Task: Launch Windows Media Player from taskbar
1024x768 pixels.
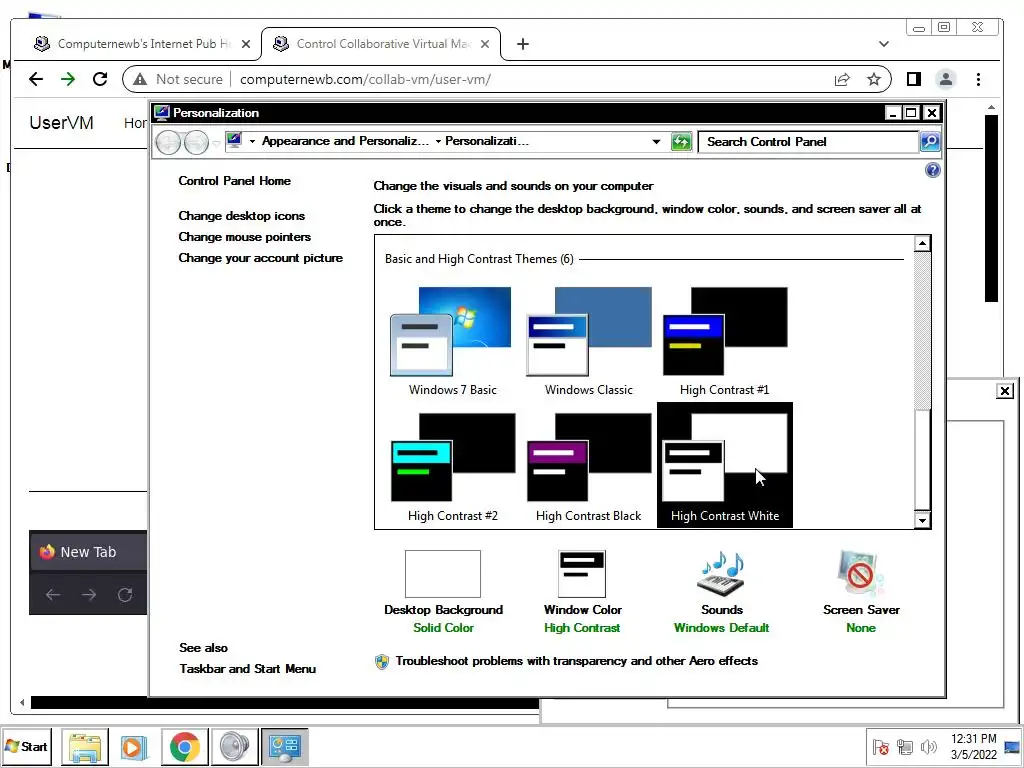Action: 134,747
